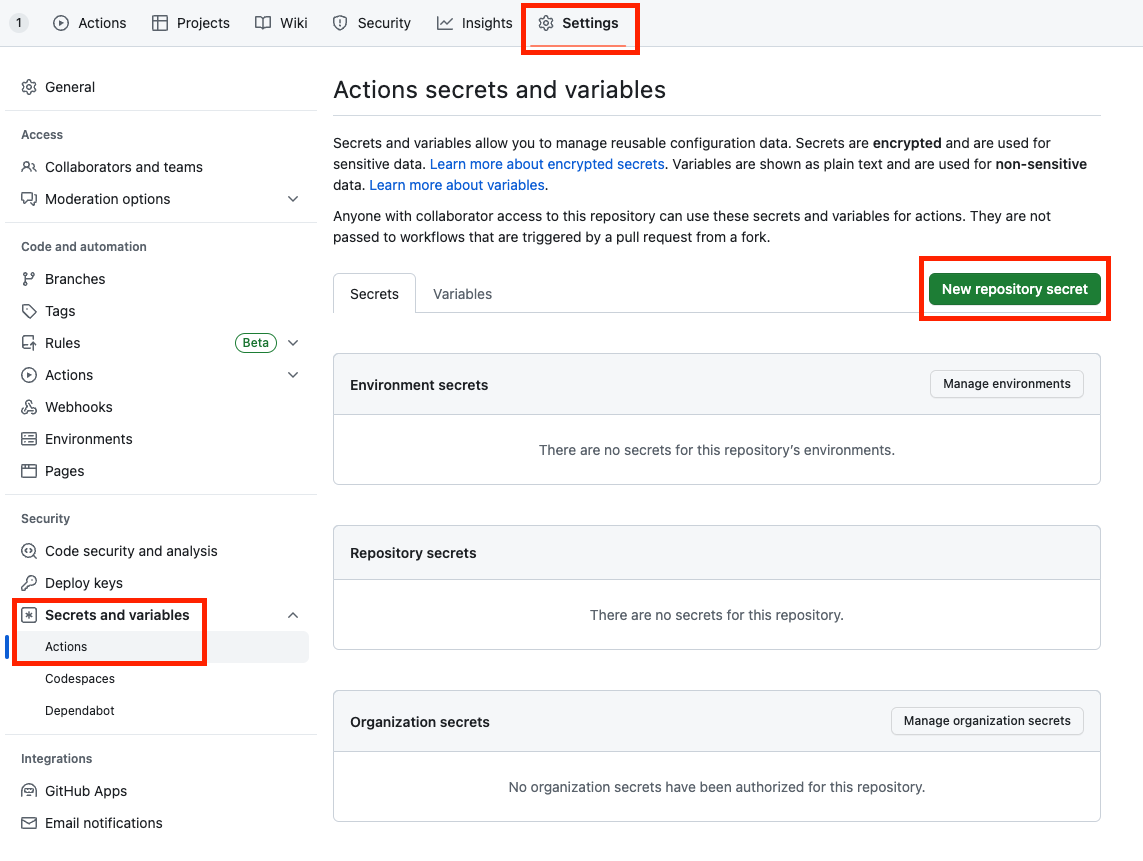1143x861 pixels.
Task: Switch to the Variables tab
Action: tap(462, 294)
